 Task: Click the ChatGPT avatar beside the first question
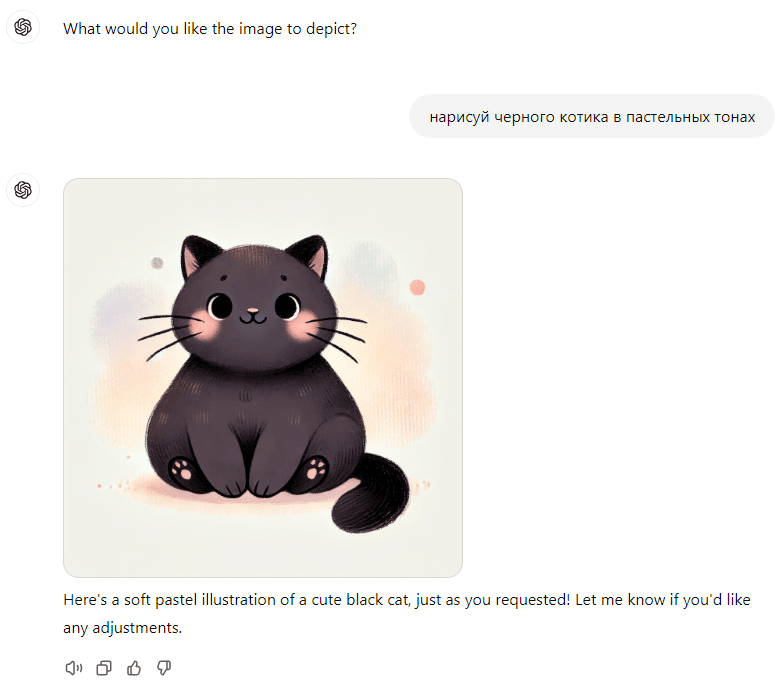click(23, 27)
